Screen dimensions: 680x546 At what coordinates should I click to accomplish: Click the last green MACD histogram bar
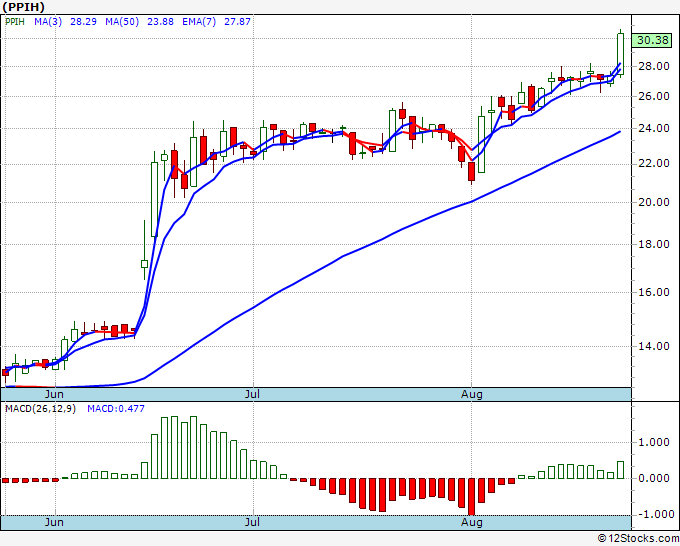tap(621, 470)
